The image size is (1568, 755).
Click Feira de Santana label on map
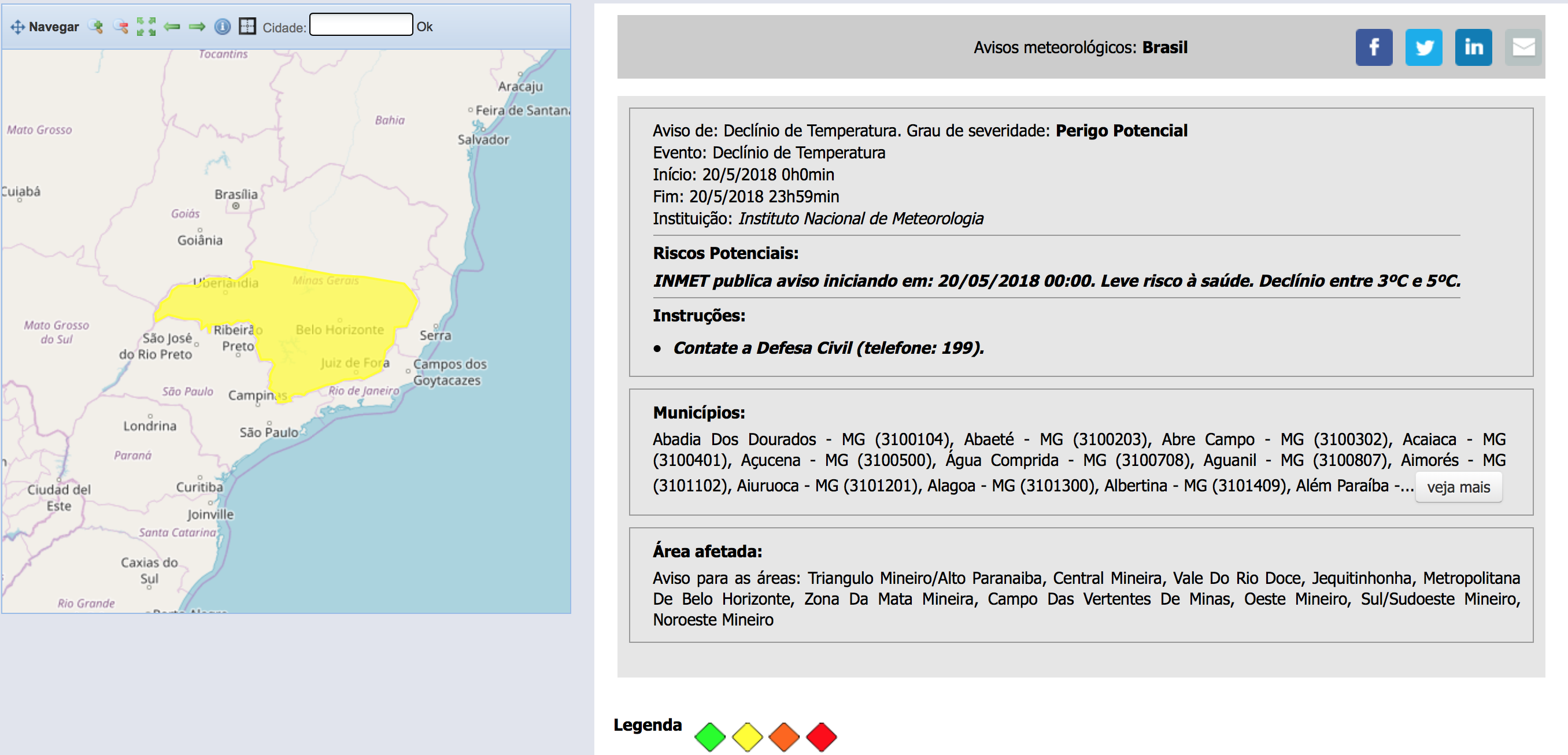[x=523, y=110]
